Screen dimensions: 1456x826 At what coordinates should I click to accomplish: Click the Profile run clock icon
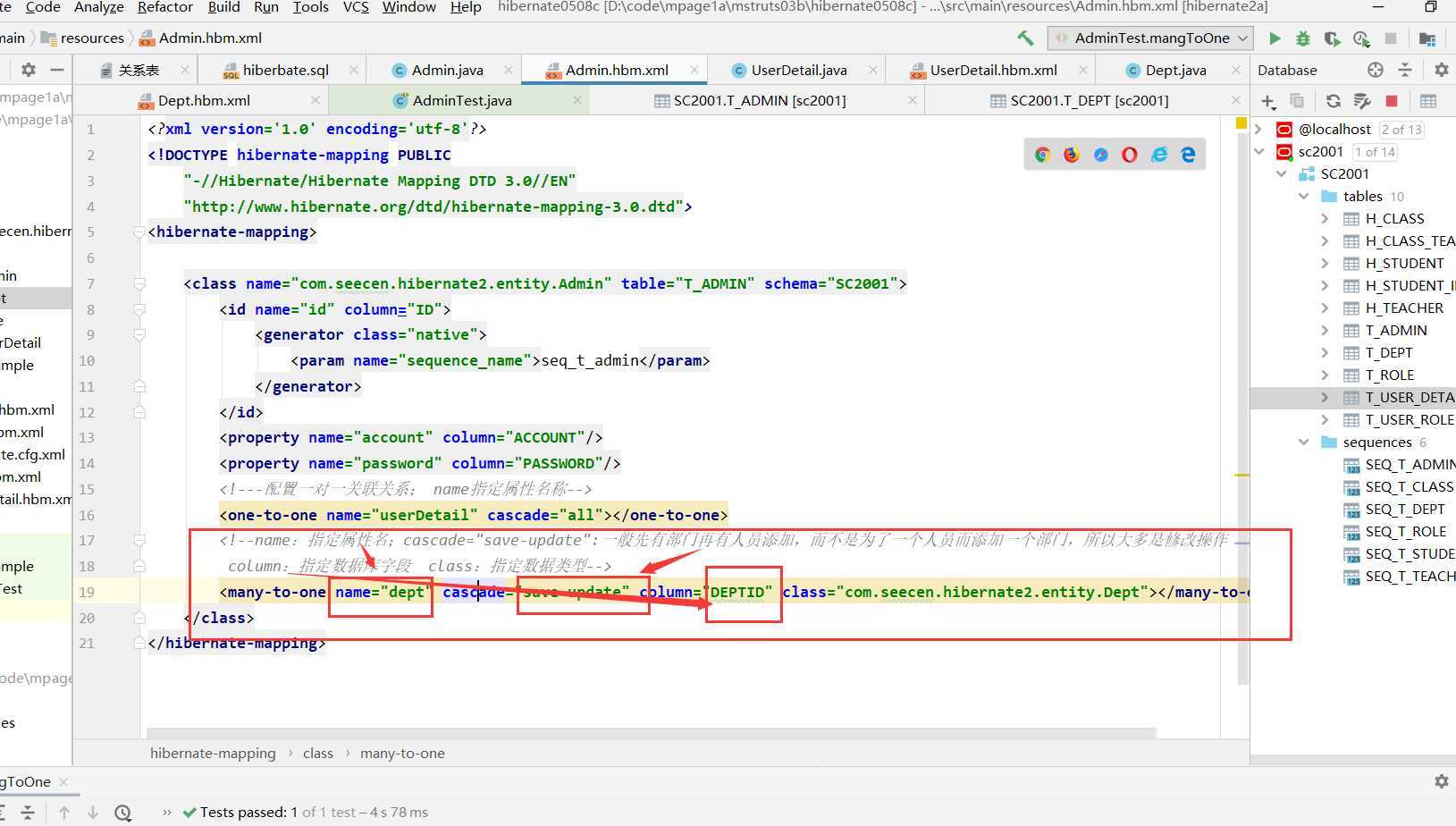[x=1361, y=38]
